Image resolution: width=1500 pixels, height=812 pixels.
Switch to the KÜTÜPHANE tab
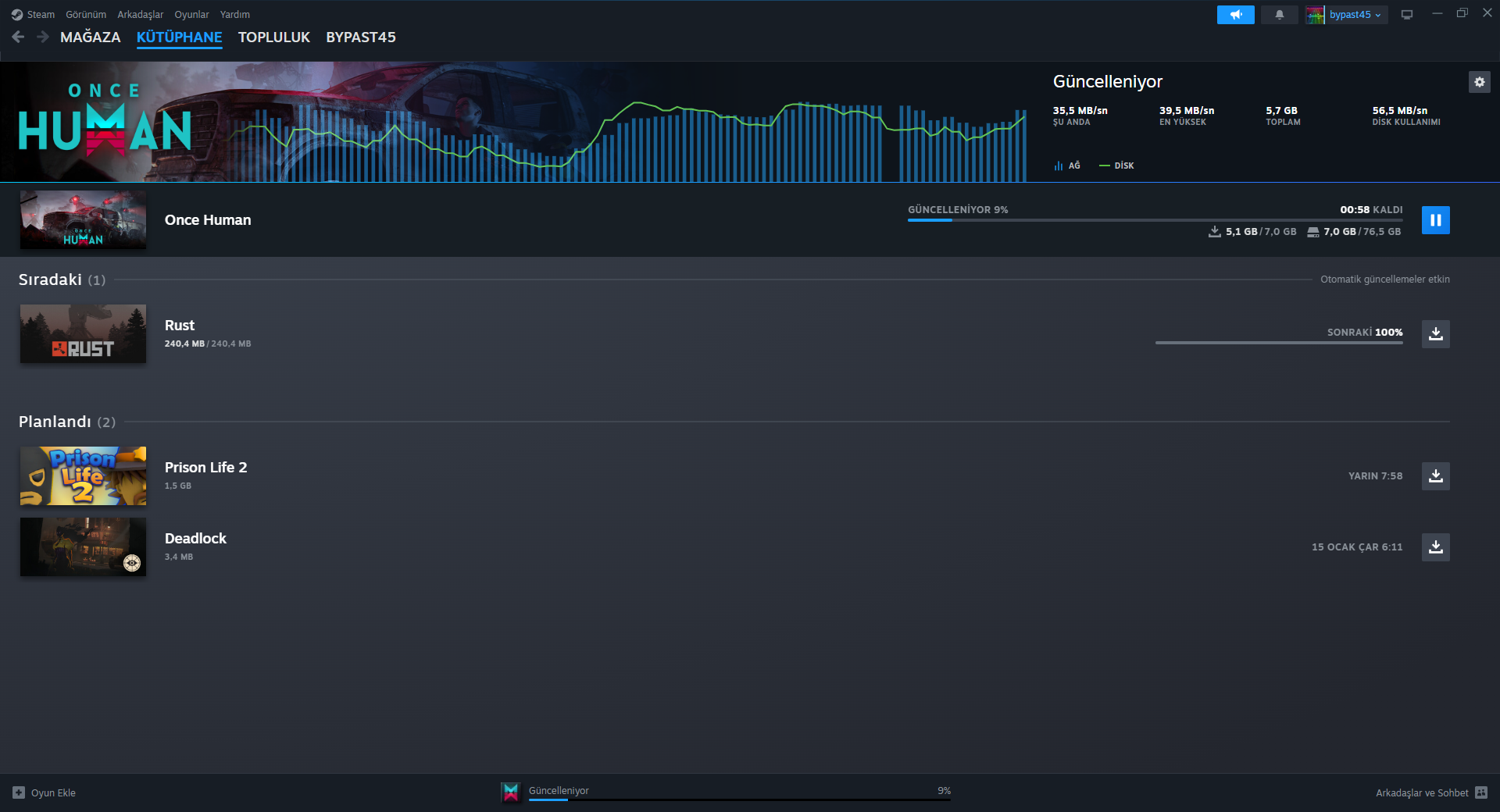(180, 37)
